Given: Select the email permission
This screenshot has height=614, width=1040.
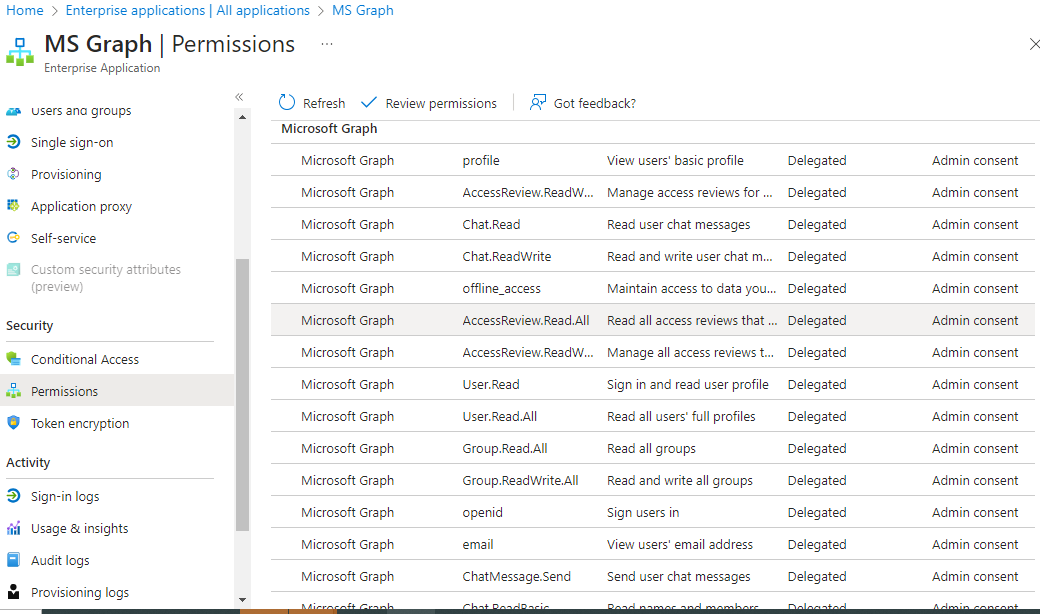Looking at the screenshot, I should point(653,544).
